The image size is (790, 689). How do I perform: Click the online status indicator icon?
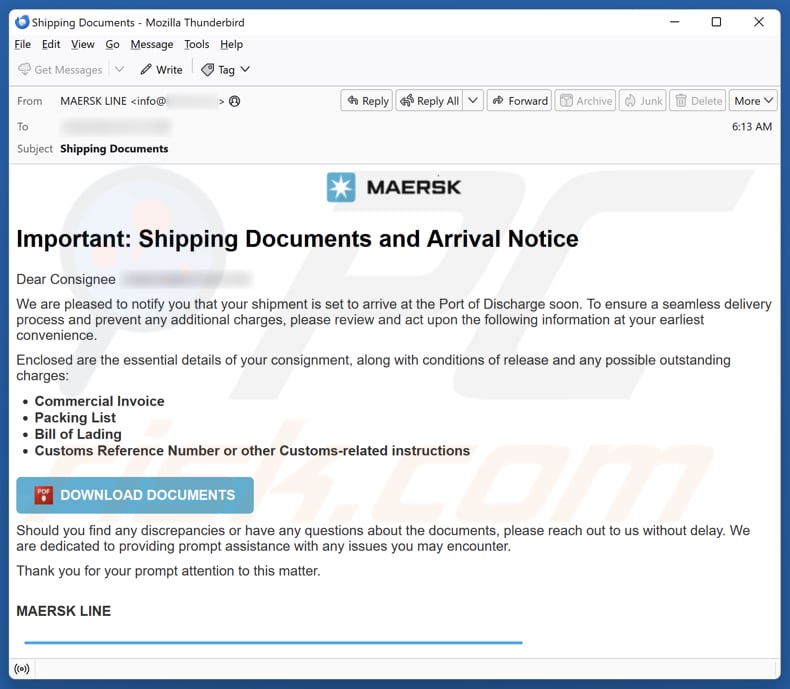point(22,669)
